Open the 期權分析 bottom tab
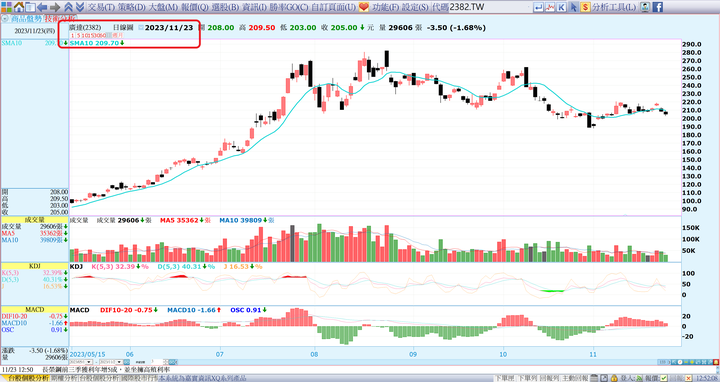The width and height of the screenshot is (720, 382). tap(64, 378)
